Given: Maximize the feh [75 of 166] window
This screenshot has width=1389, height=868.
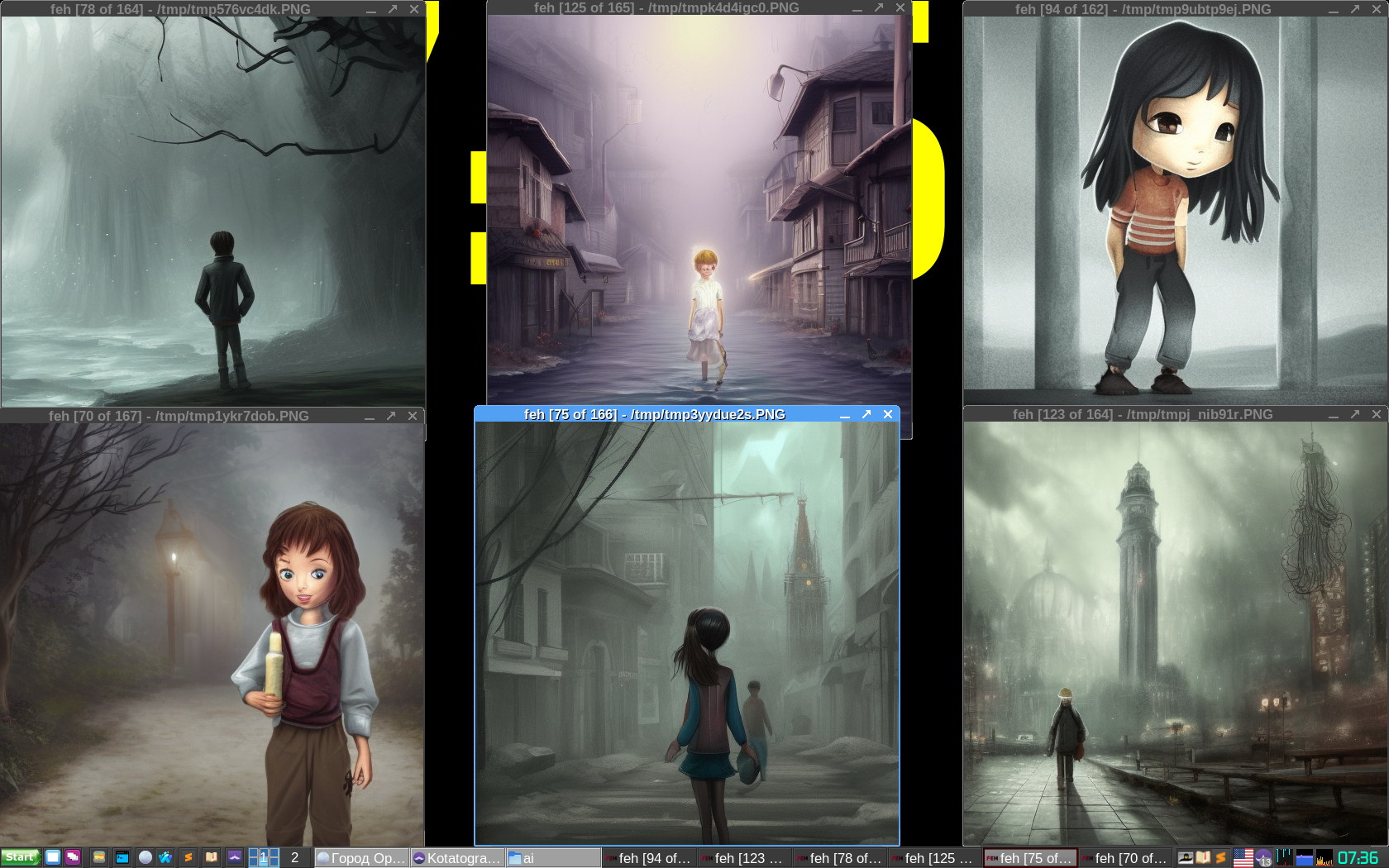Looking at the screenshot, I should (x=866, y=414).
